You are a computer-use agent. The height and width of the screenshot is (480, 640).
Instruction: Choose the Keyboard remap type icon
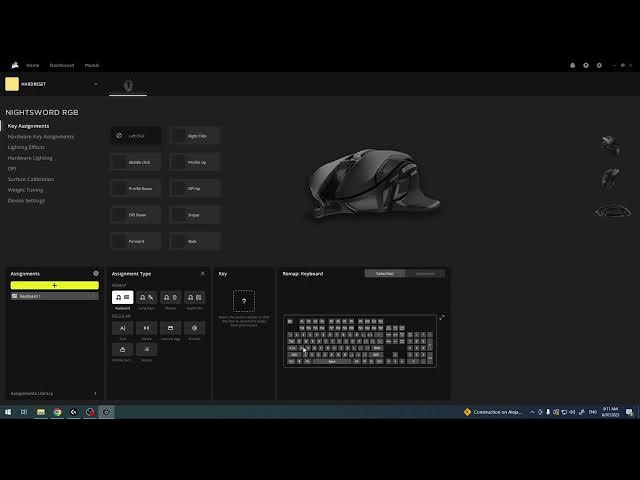click(122, 297)
